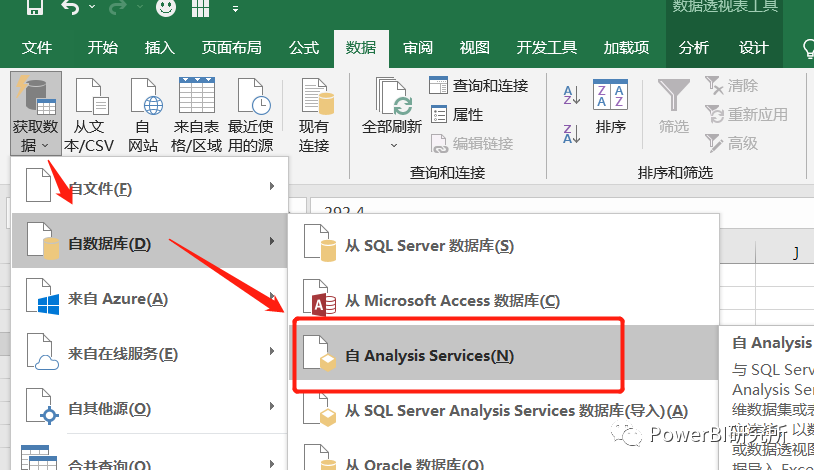Open the Refresh All dropdown arrow
This screenshot has width=814, height=470.
click(x=393, y=146)
